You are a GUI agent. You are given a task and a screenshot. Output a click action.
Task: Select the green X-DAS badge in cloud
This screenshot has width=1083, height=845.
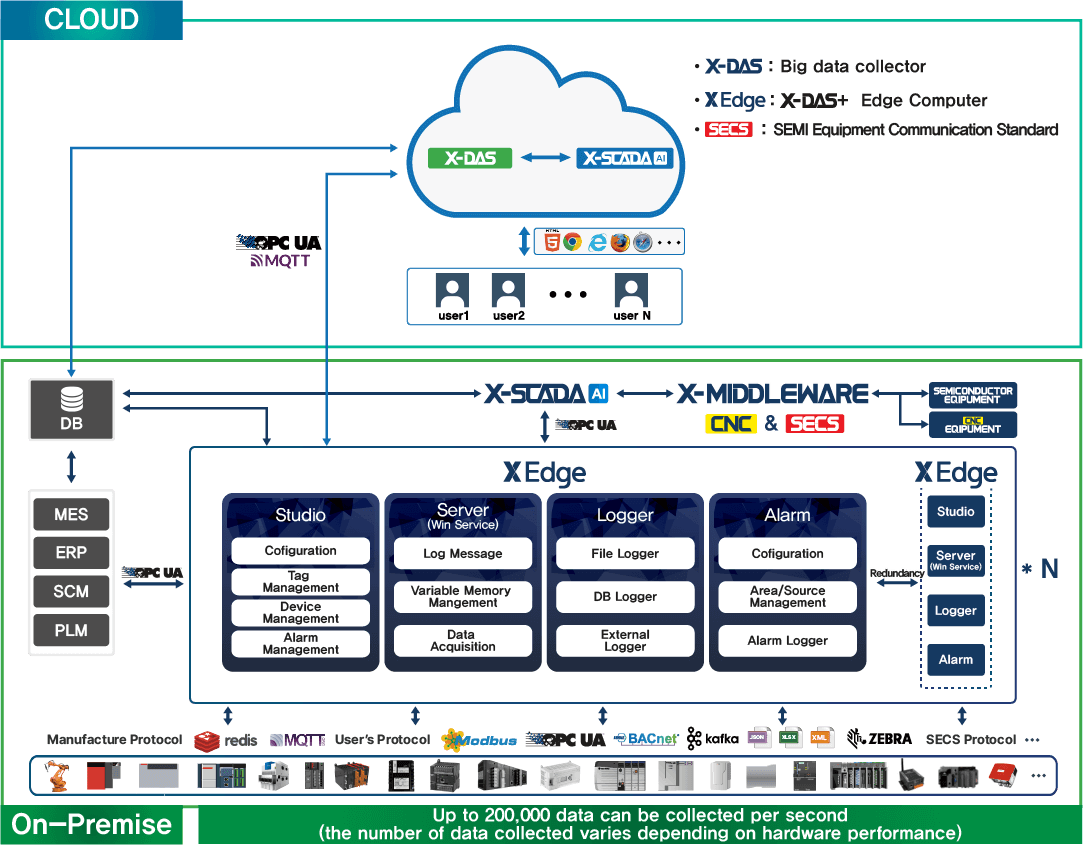click(470, 158)
